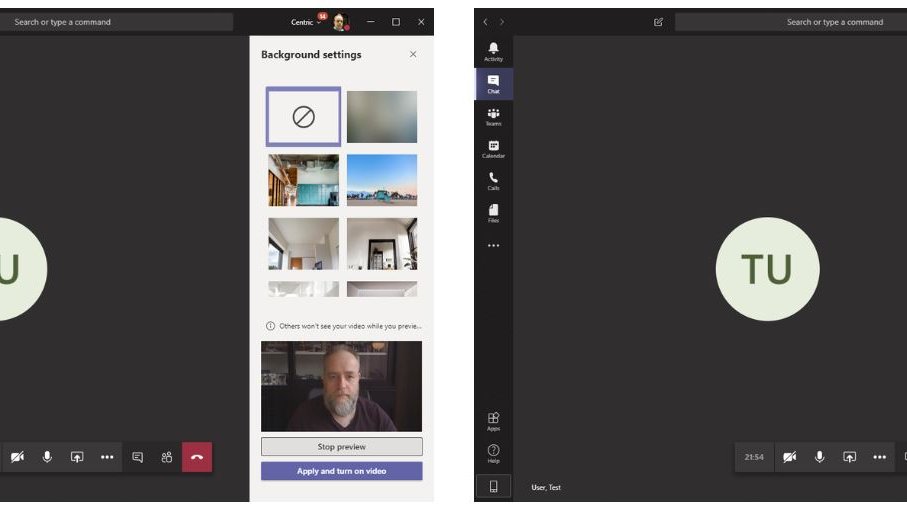Open the Centric organization dropdown
Image resolution: width=907 pixels, height=510 pixels.
305,22
